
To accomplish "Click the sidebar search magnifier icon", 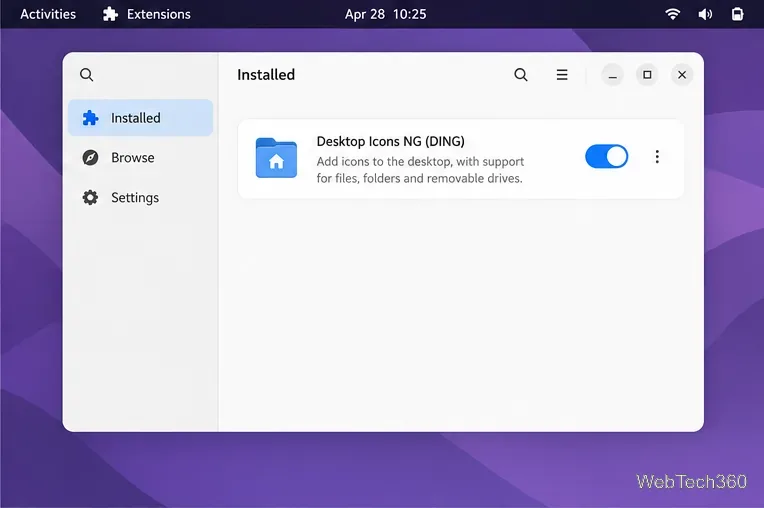I will 87,75.
